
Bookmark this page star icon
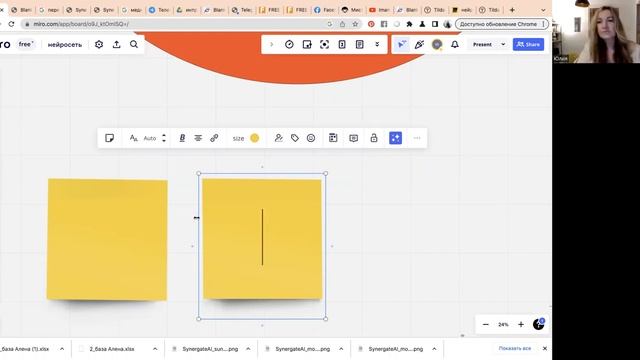(x=355, y=24)
